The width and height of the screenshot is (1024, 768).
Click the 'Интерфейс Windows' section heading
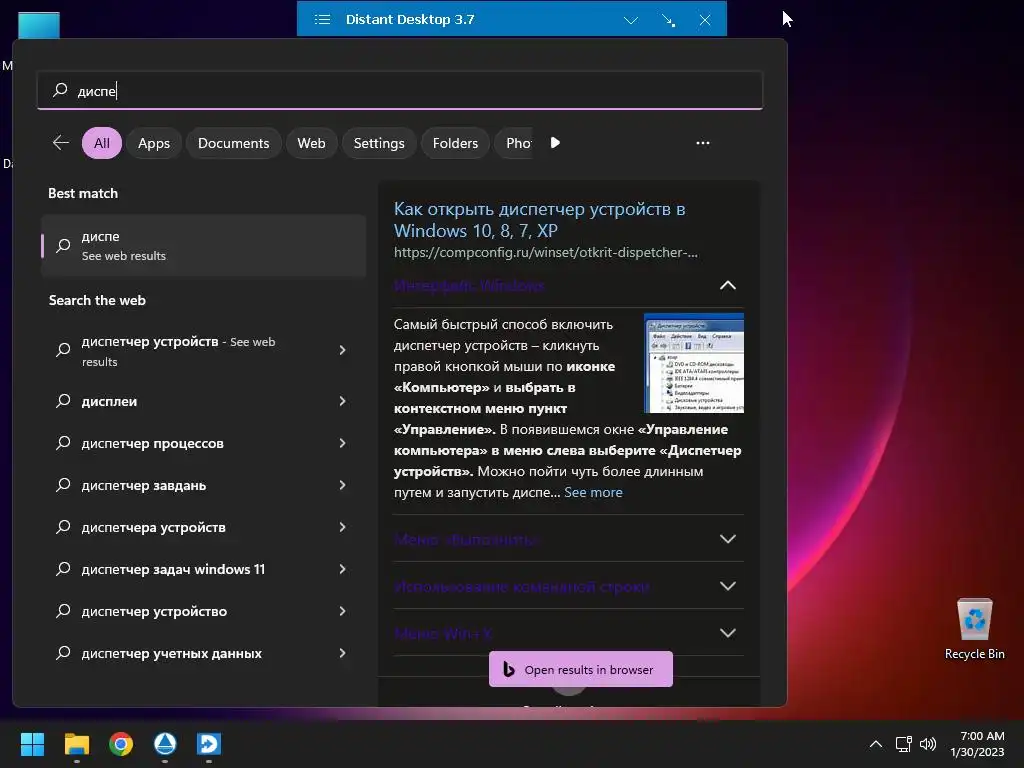tap(469, 285)
